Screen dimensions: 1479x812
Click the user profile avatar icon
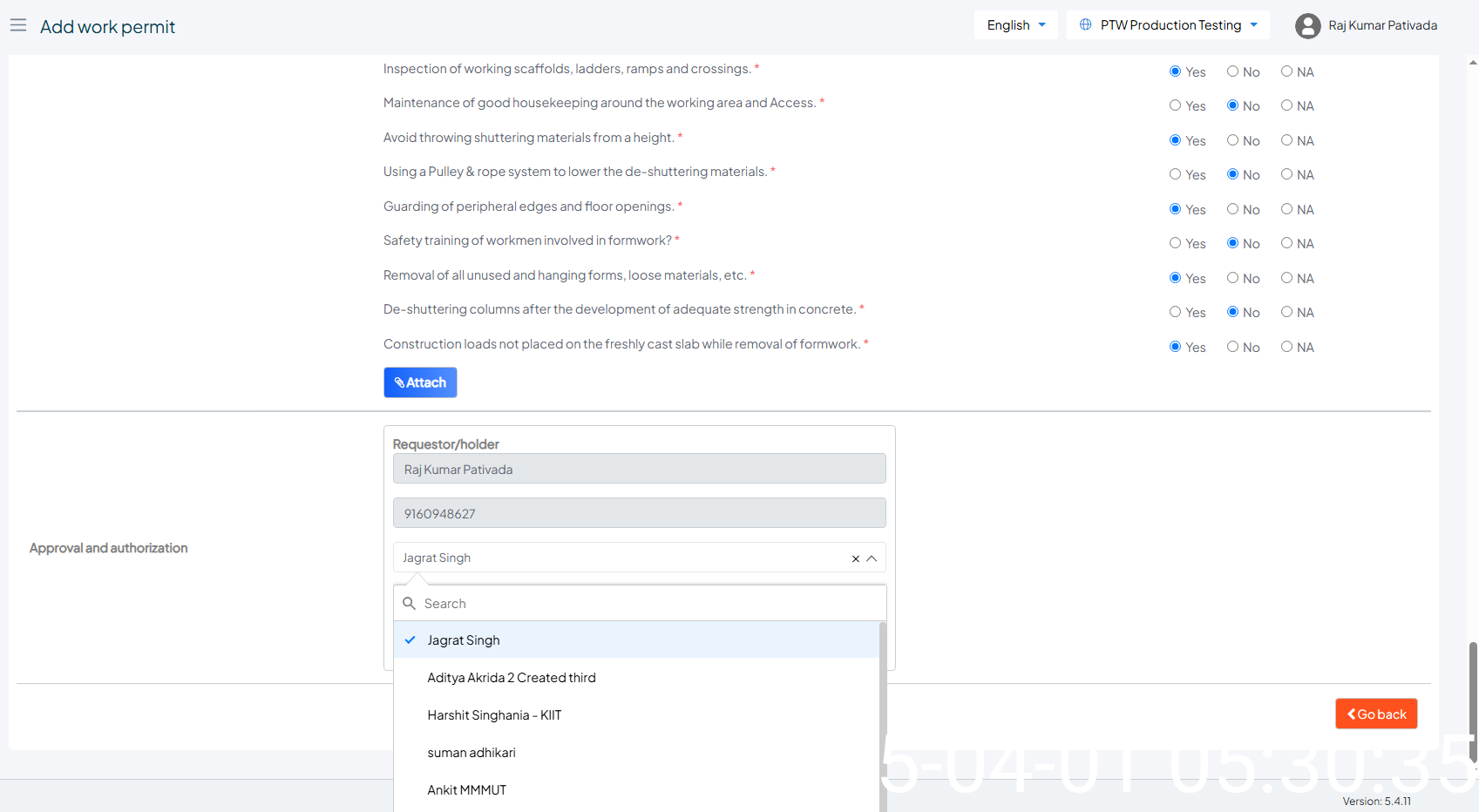coord(1307,26)
